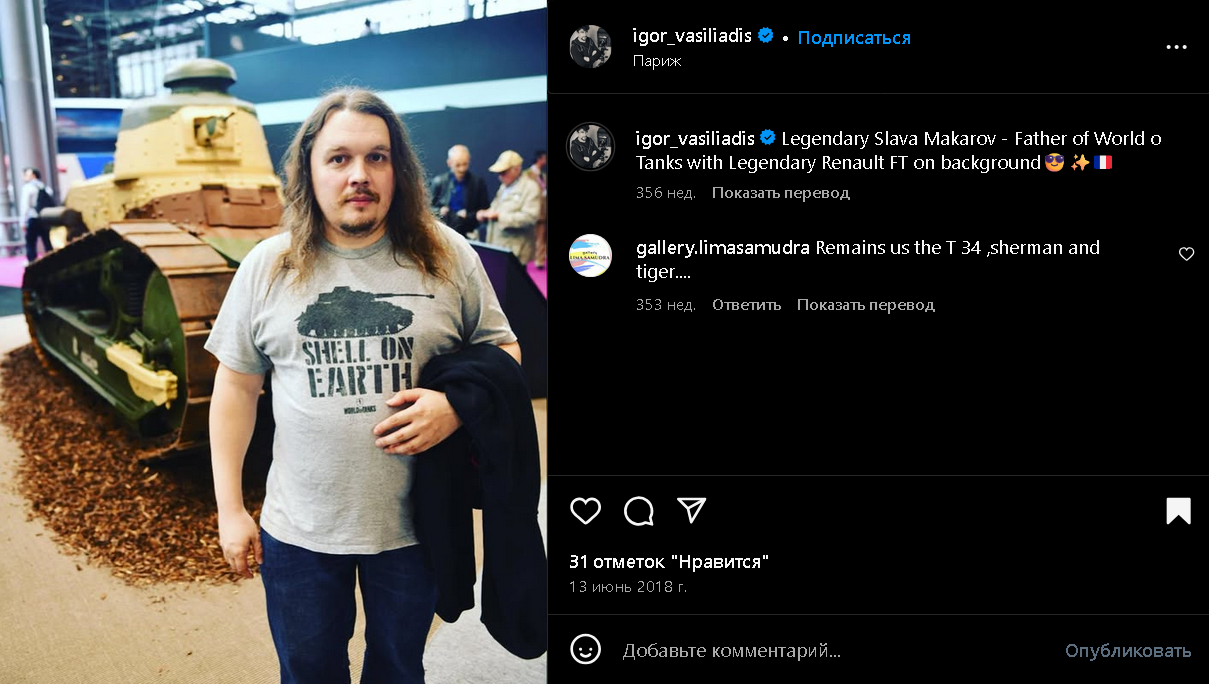Like the gallery.limasamudra comment with small heart
The image size is (1209, 684).
(1186, 254)
